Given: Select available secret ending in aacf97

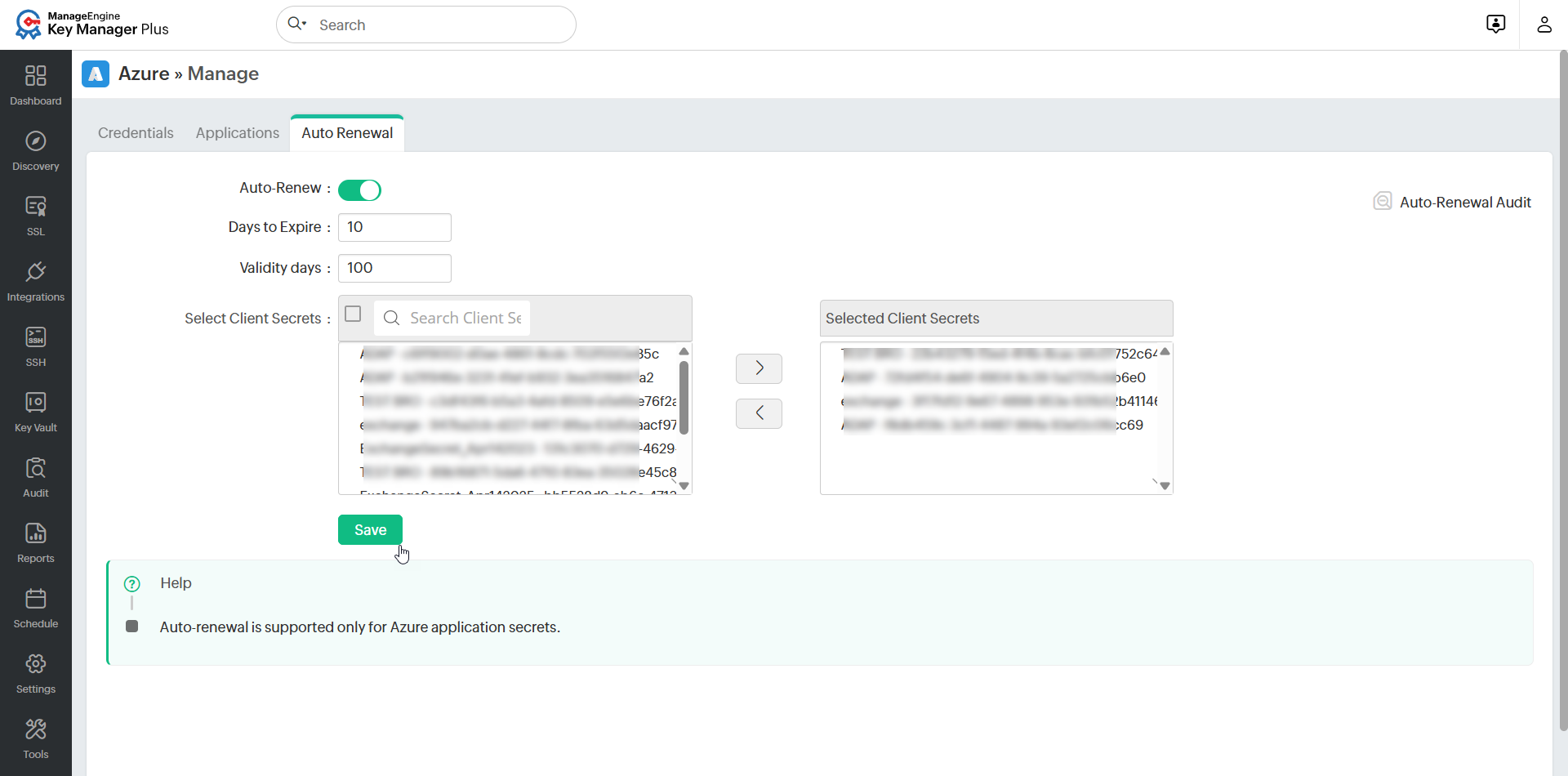Looking at the screenshot, I should [x=518, y=425].
